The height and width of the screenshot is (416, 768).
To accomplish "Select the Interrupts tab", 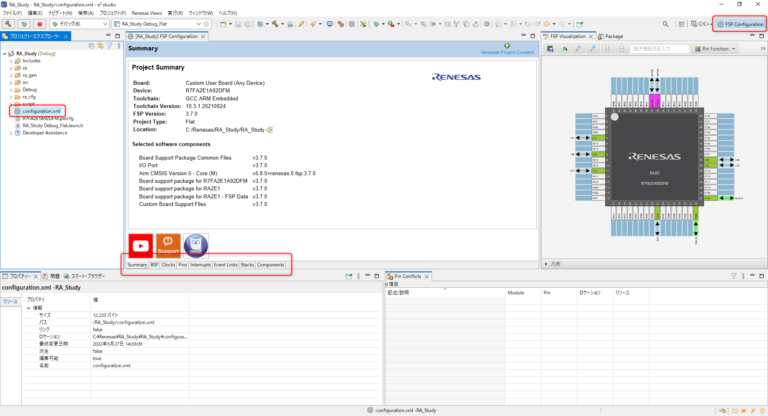I will click(200, 265).
